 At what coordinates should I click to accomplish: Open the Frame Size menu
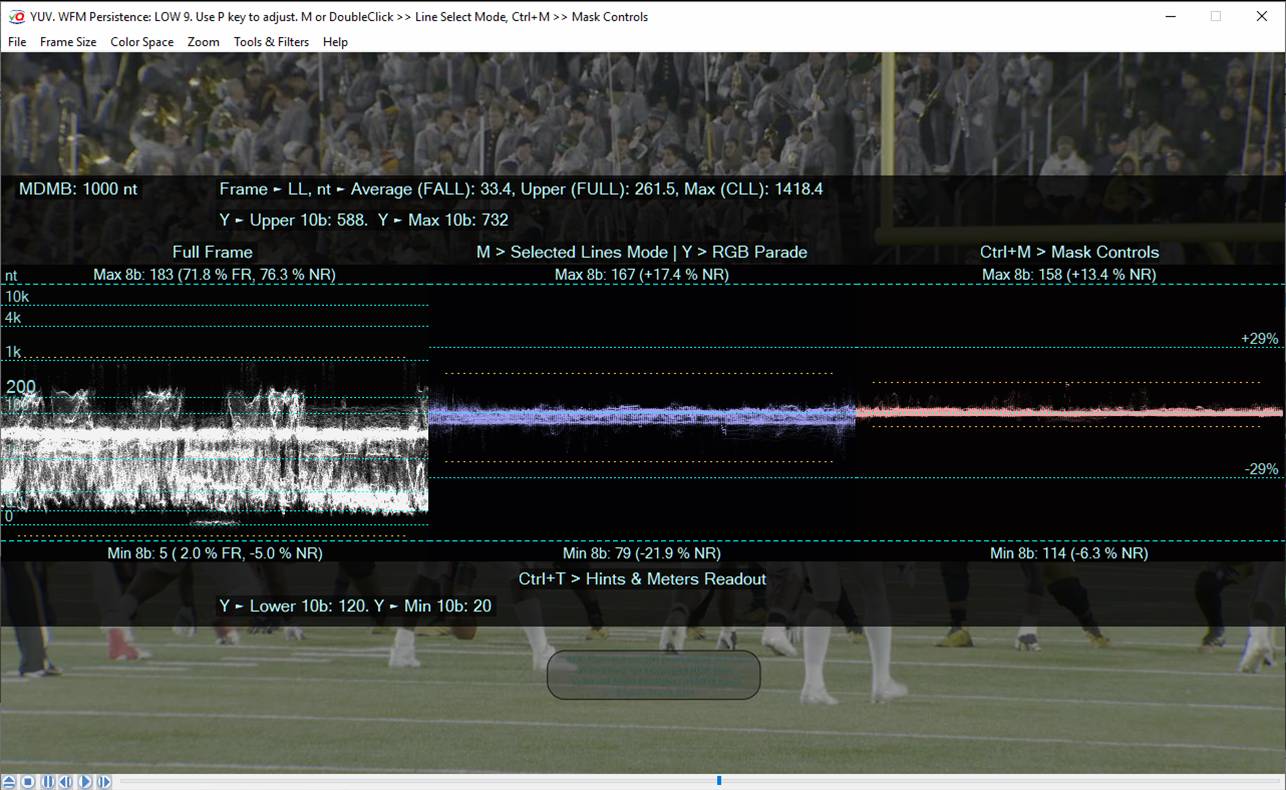coord(68,42)
